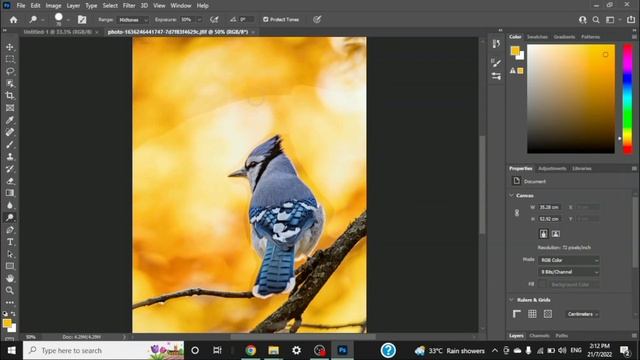Click the Home icon in options bar

pos(13,20)
